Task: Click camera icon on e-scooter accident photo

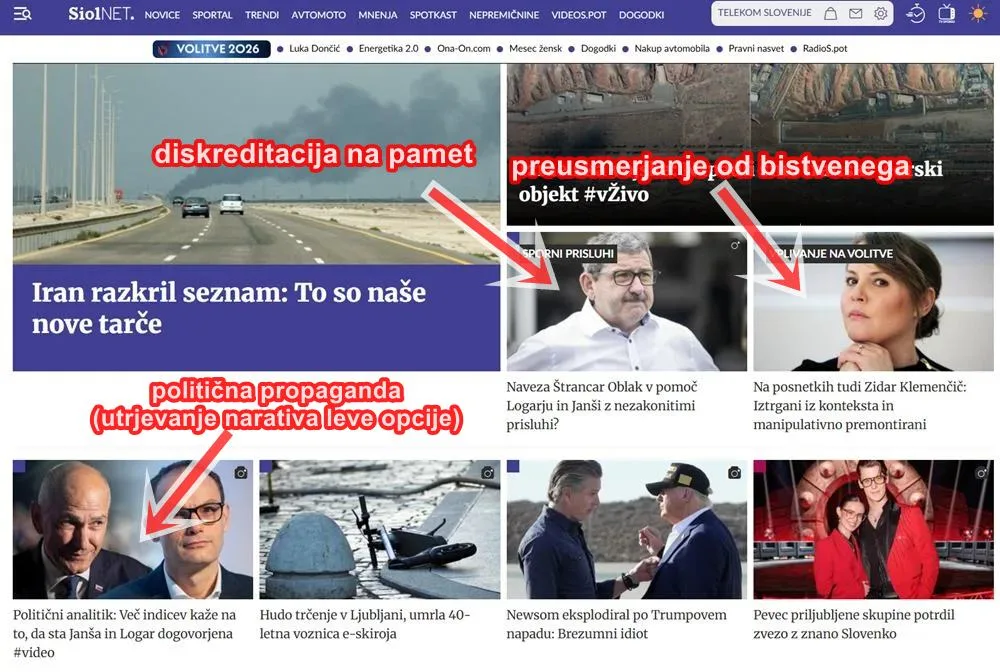Action: (x=487, y=472)
